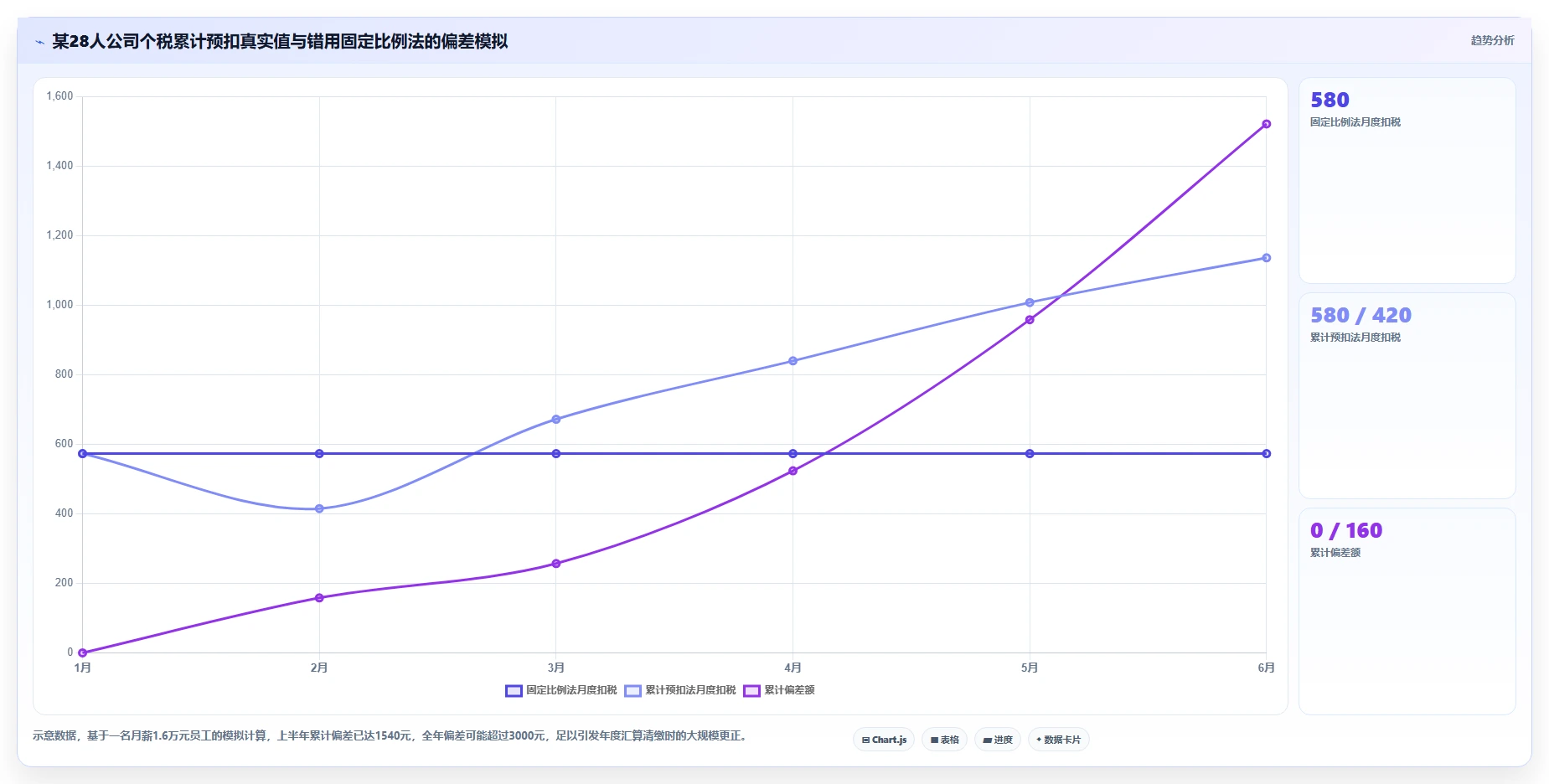Toggle the 固定比例法月度扣税 legend item
The image size is (1549, 784).
point(561,690)
